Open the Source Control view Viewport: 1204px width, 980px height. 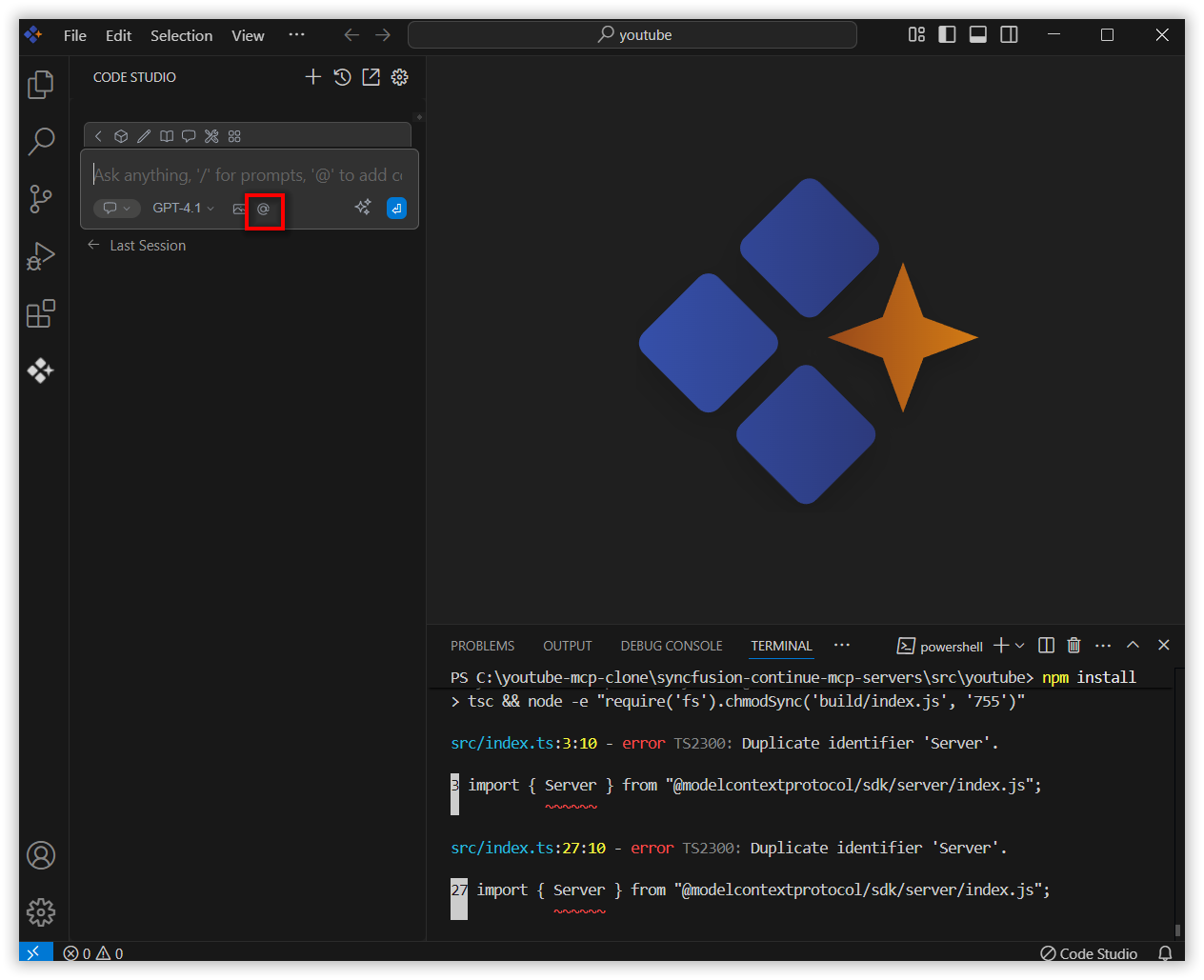tap(41, 199)
